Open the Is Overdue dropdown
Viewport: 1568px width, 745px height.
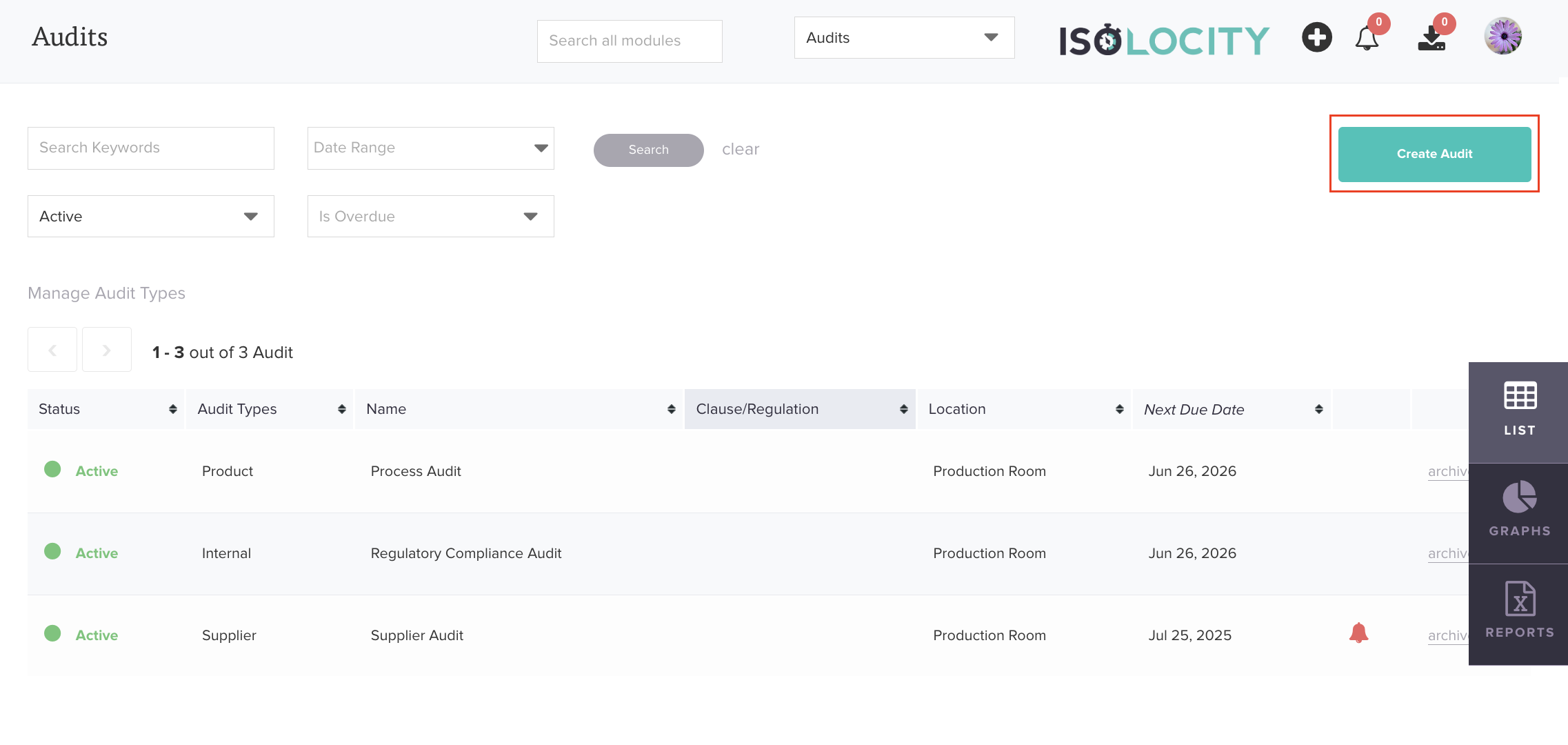pyautogui.click(x=430, y=217)
